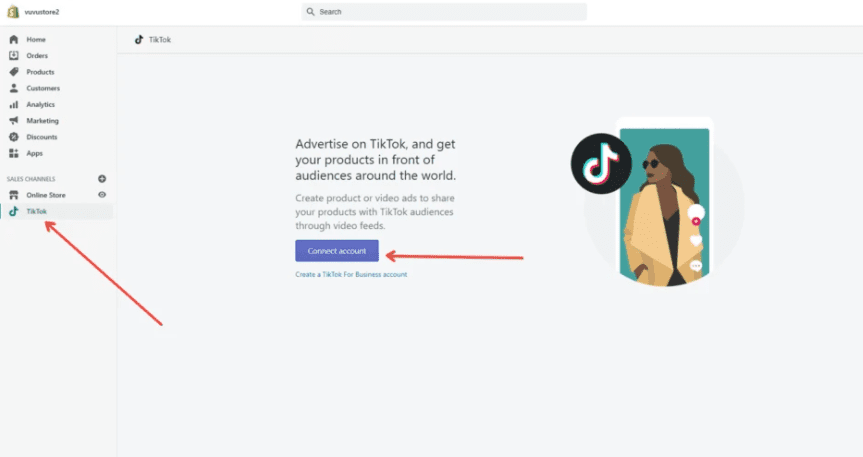The width and height of the screenshot is (863, 457).
Task: Open the Apps section
Action: pyautogui.click(x=35, y=154)
